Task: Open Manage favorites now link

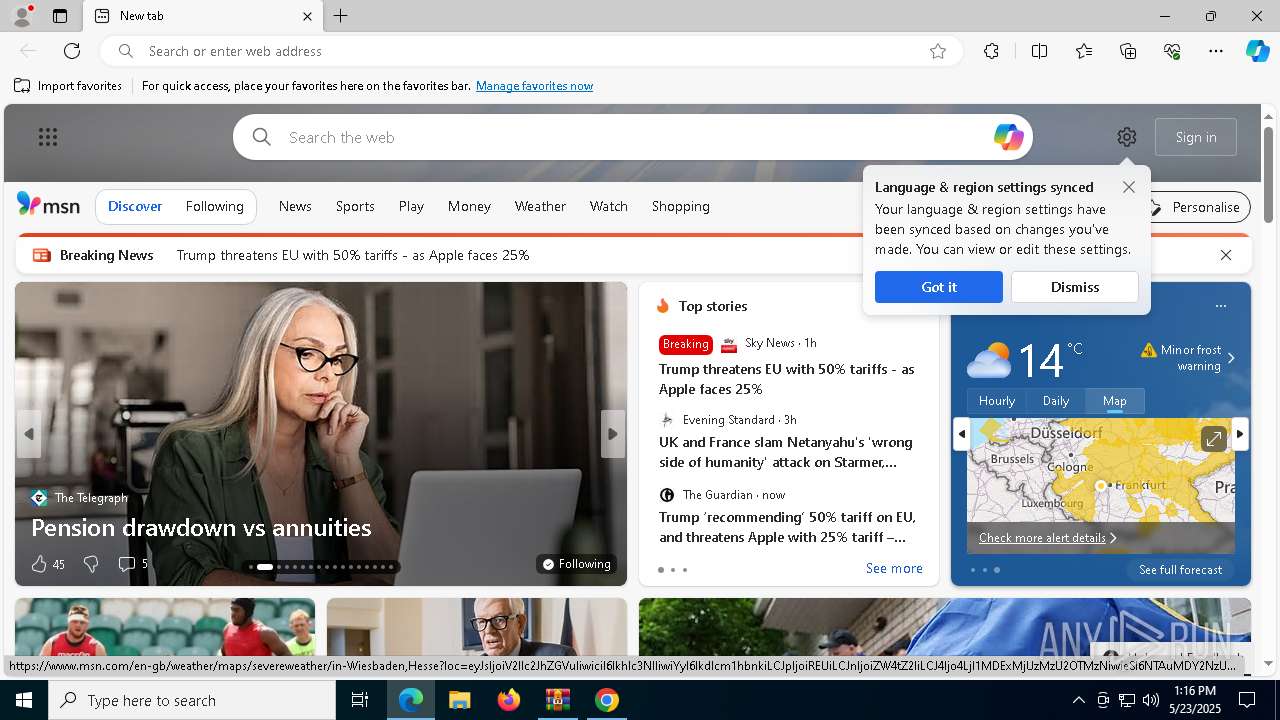Action: 534,86
